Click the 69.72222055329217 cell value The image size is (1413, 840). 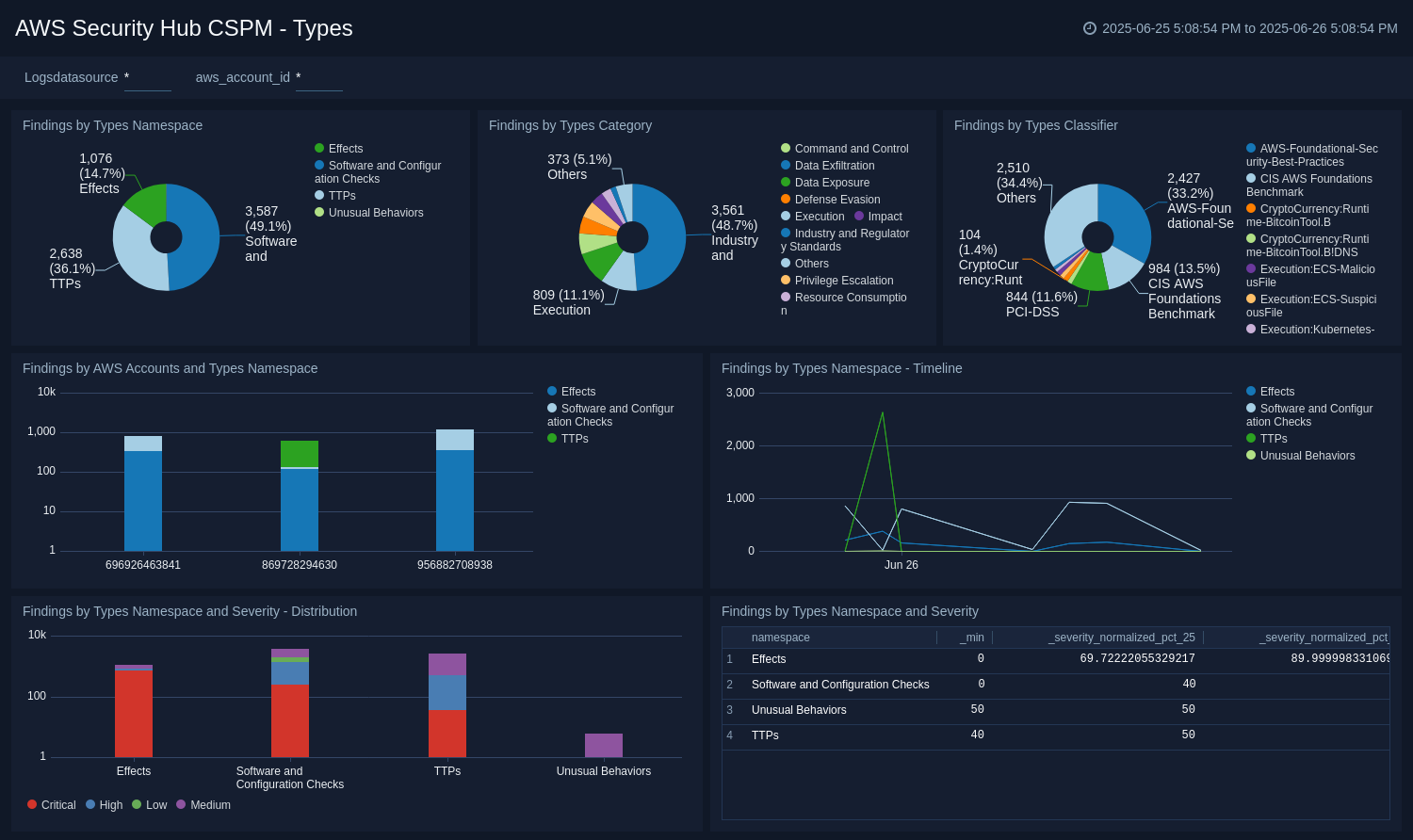click(x=1137, y=659)
